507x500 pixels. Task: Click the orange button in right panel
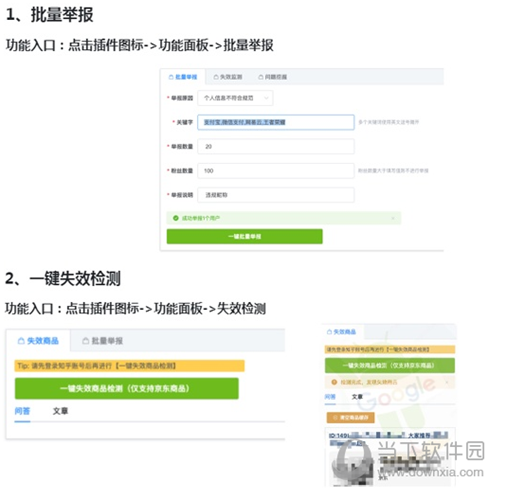pos(350,418)
